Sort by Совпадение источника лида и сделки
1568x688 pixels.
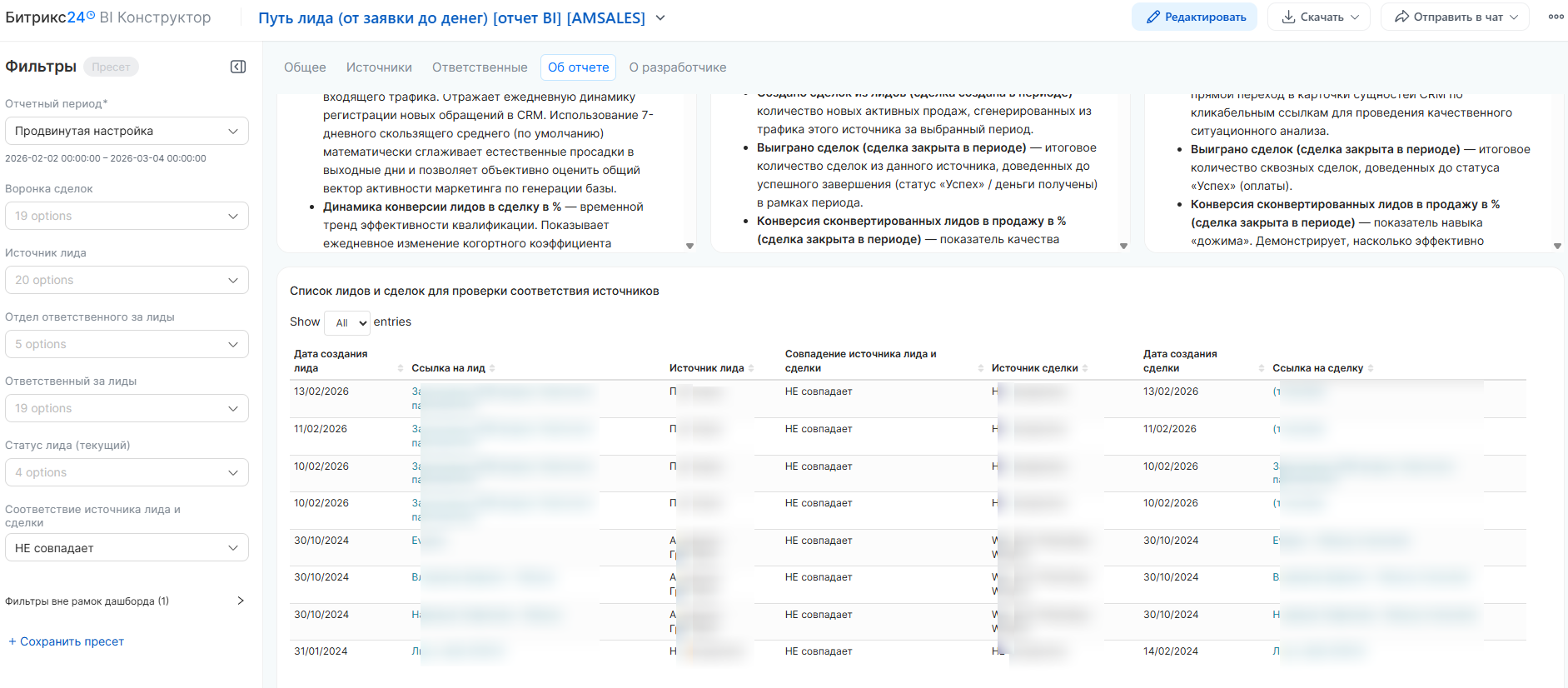(x=981, y=368)
